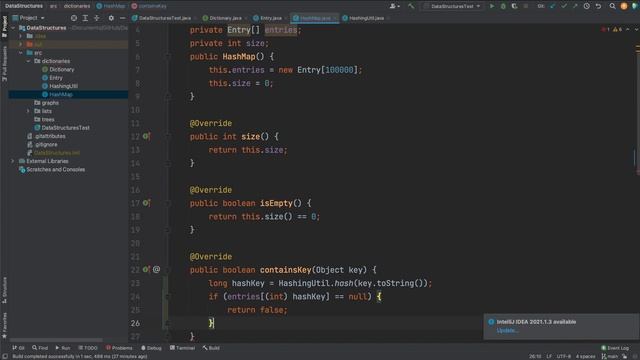The width and height of the screenshot is (640, 360).
Task: Open Dictionary file in project tree
Action: (62, 69)
